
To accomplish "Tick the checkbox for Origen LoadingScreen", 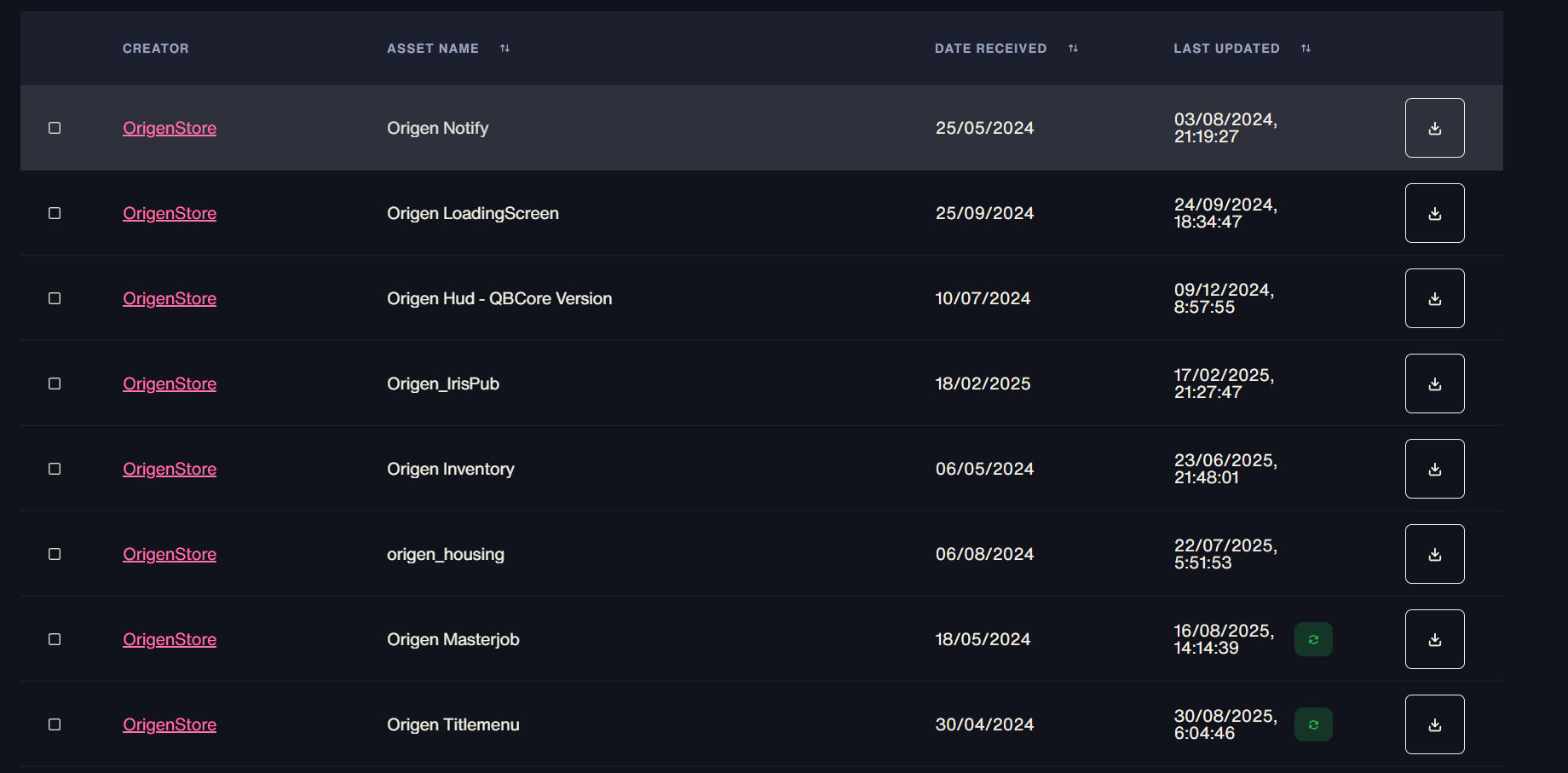I will [55, 213].
